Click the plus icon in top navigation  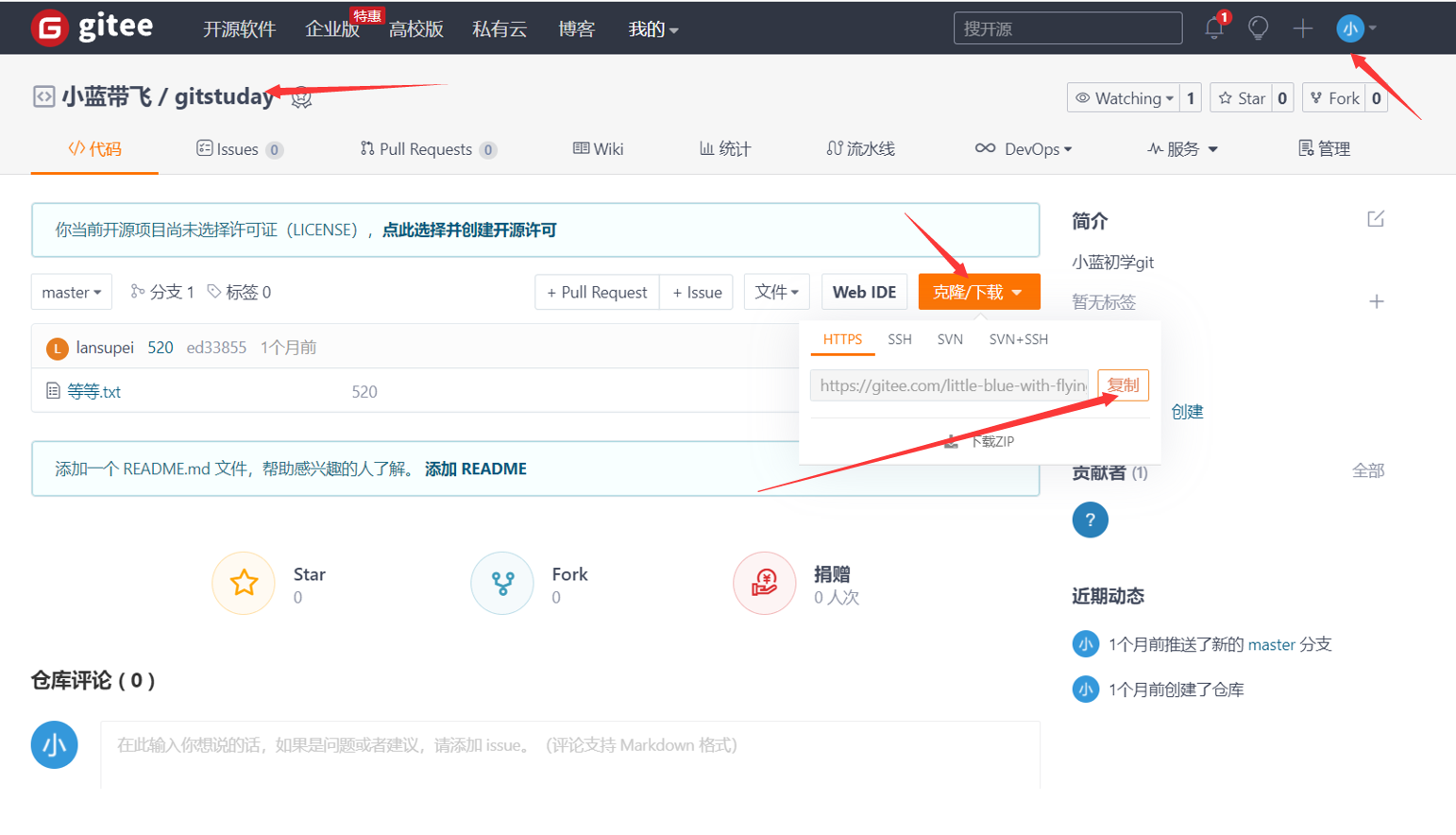(x=1303, y=28)
